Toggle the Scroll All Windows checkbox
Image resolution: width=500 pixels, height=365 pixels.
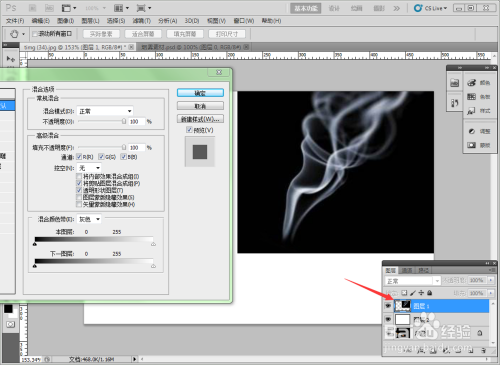[x=35, y=34]
